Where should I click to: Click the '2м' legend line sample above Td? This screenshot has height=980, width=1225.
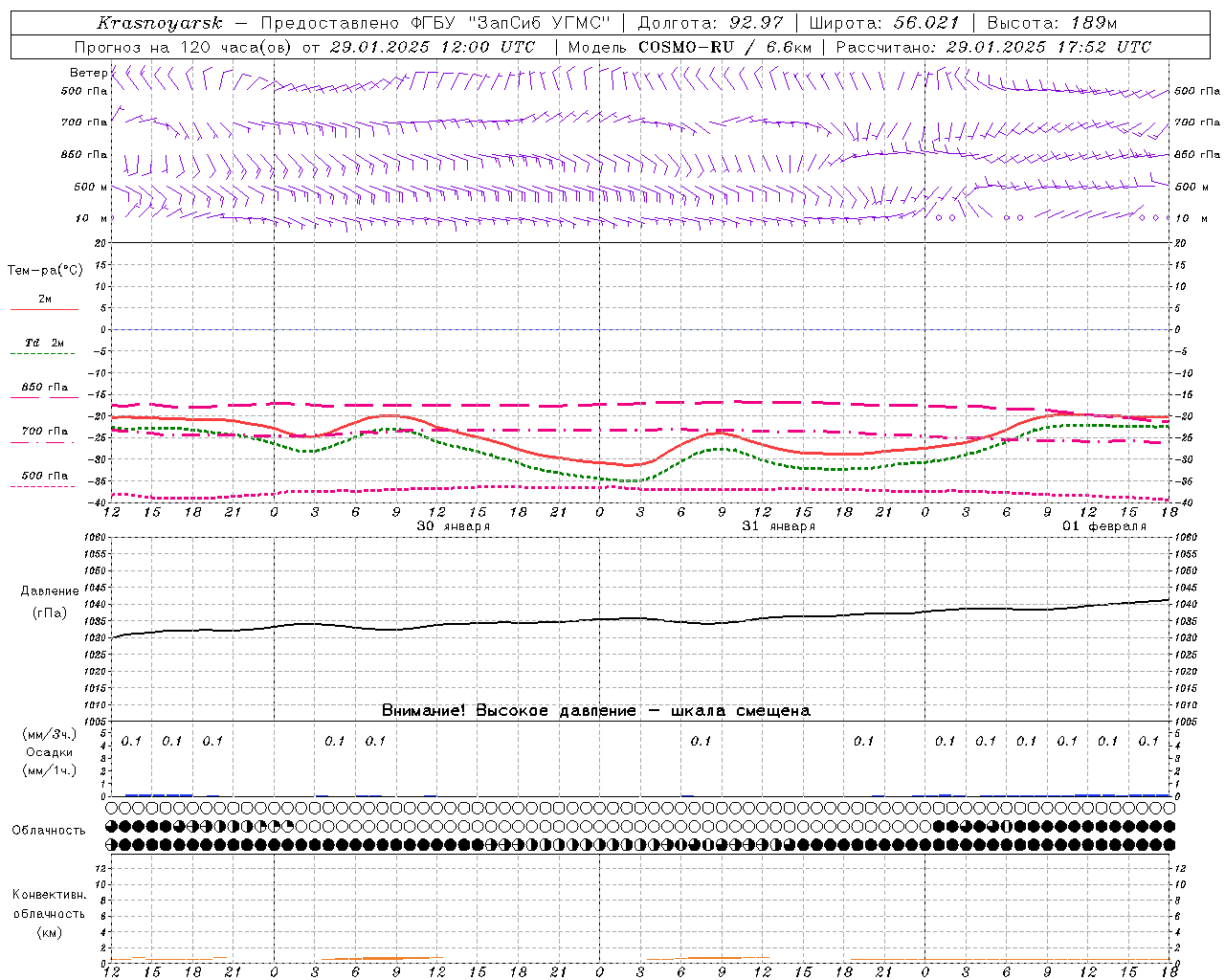coord(44,309)
